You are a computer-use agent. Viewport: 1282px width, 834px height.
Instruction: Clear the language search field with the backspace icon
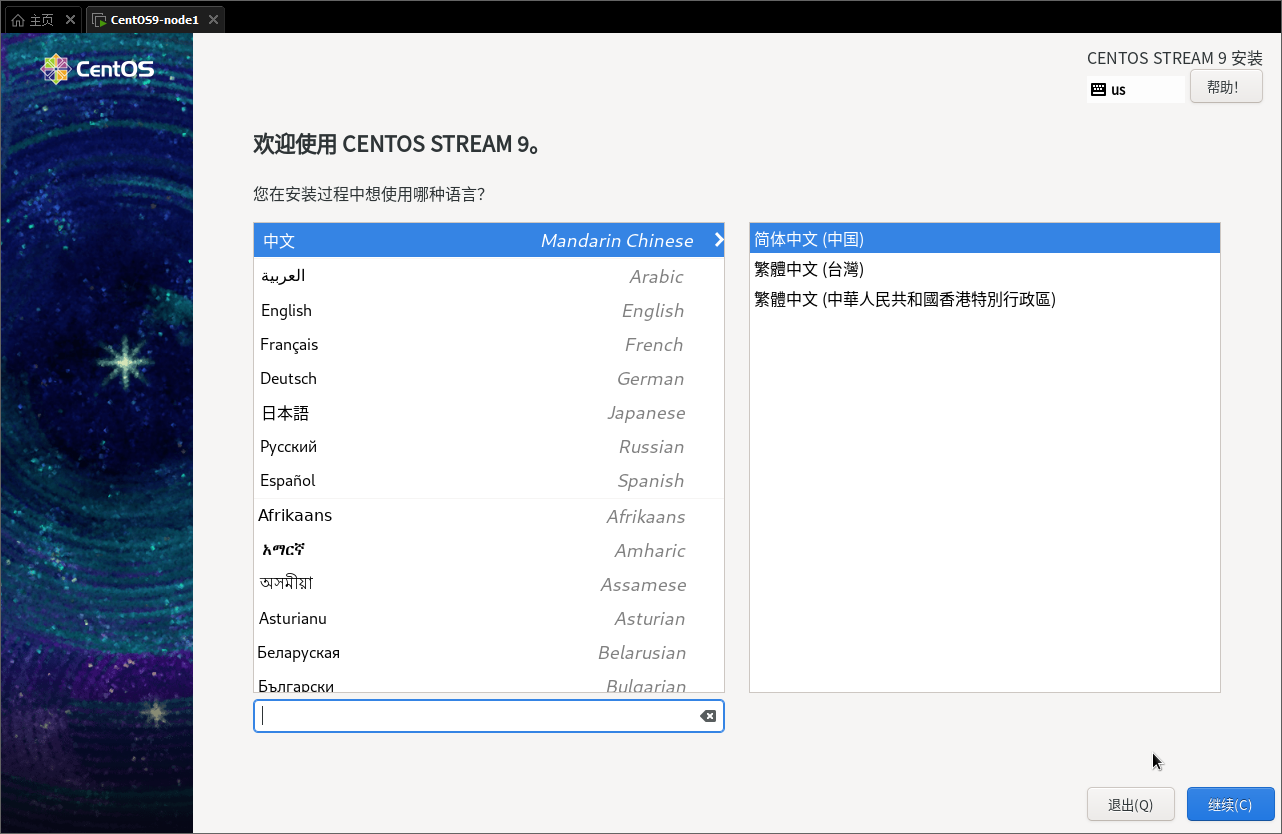[x=708, y=716]
